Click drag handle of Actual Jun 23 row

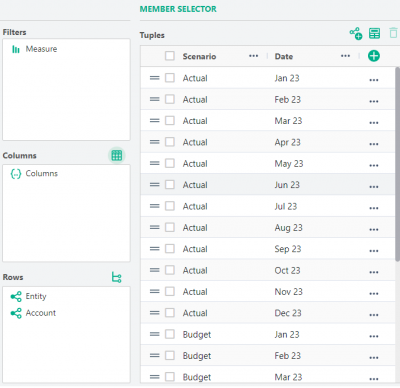(x=154, y=185)
